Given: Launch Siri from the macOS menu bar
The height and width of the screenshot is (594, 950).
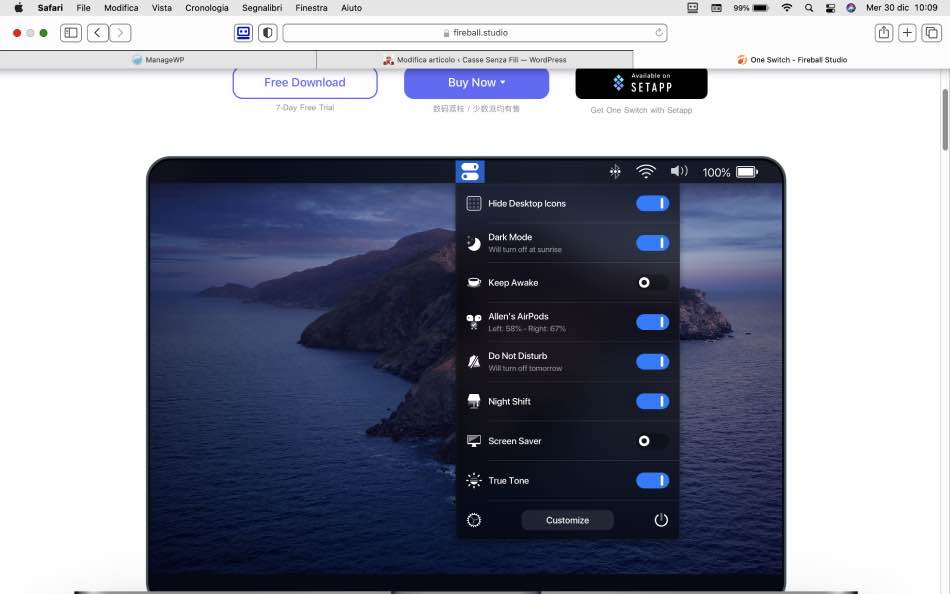Looking at the screenshot, I should [x=851, y=8].
